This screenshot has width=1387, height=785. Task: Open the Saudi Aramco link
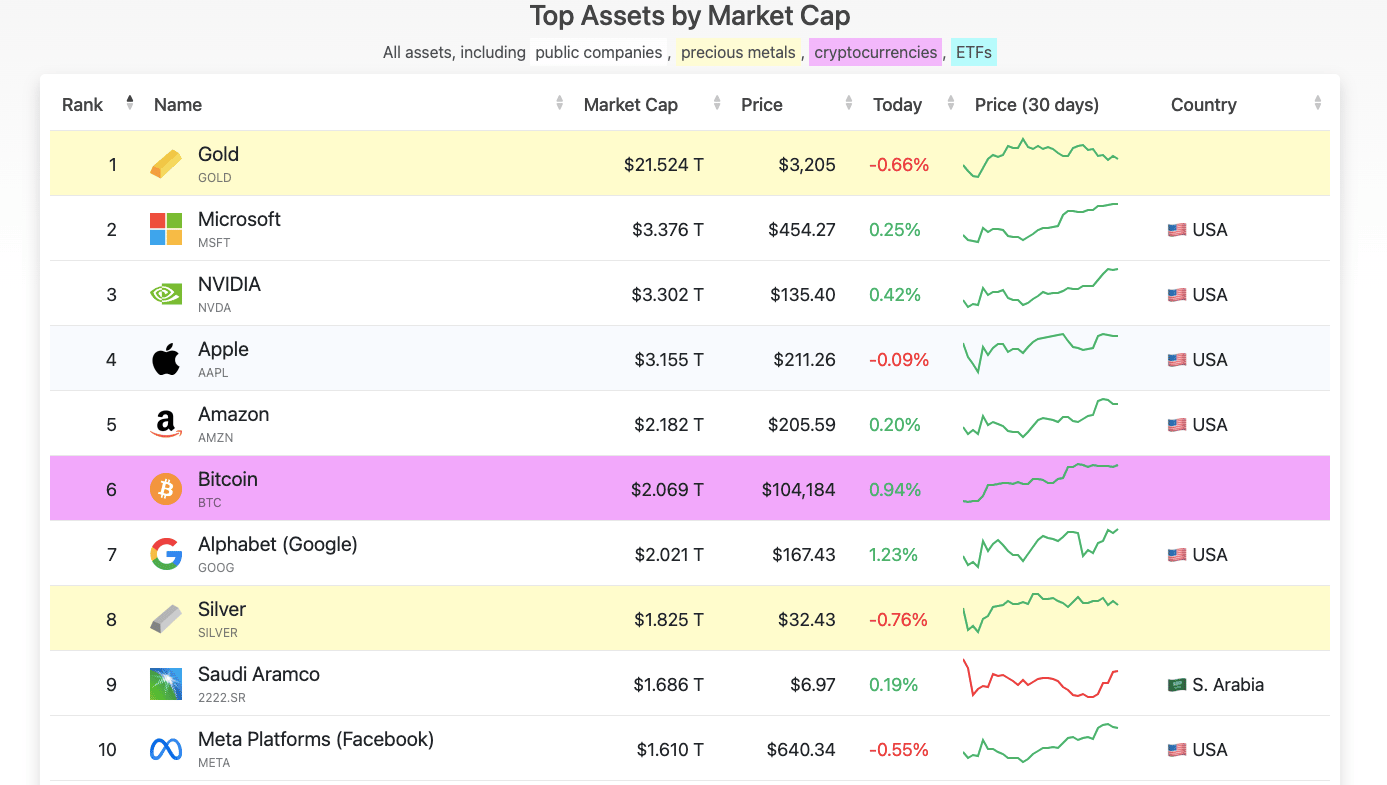(259, 674)
